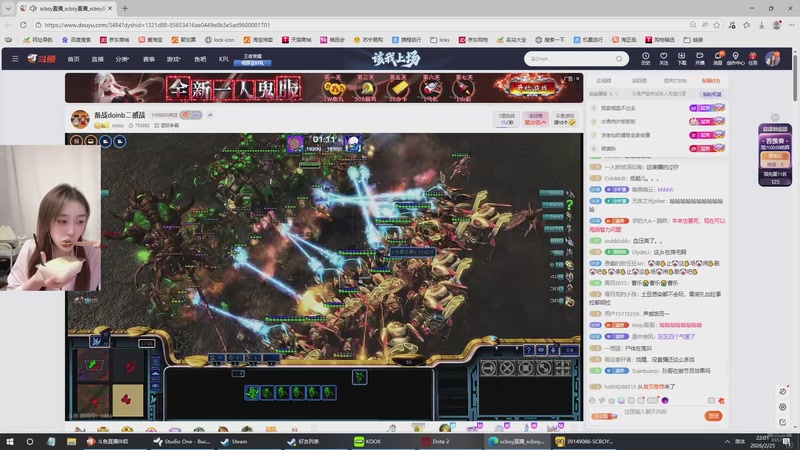
Task: Open the 百度搜索 bookmark
Action: [x=76, y=40]
